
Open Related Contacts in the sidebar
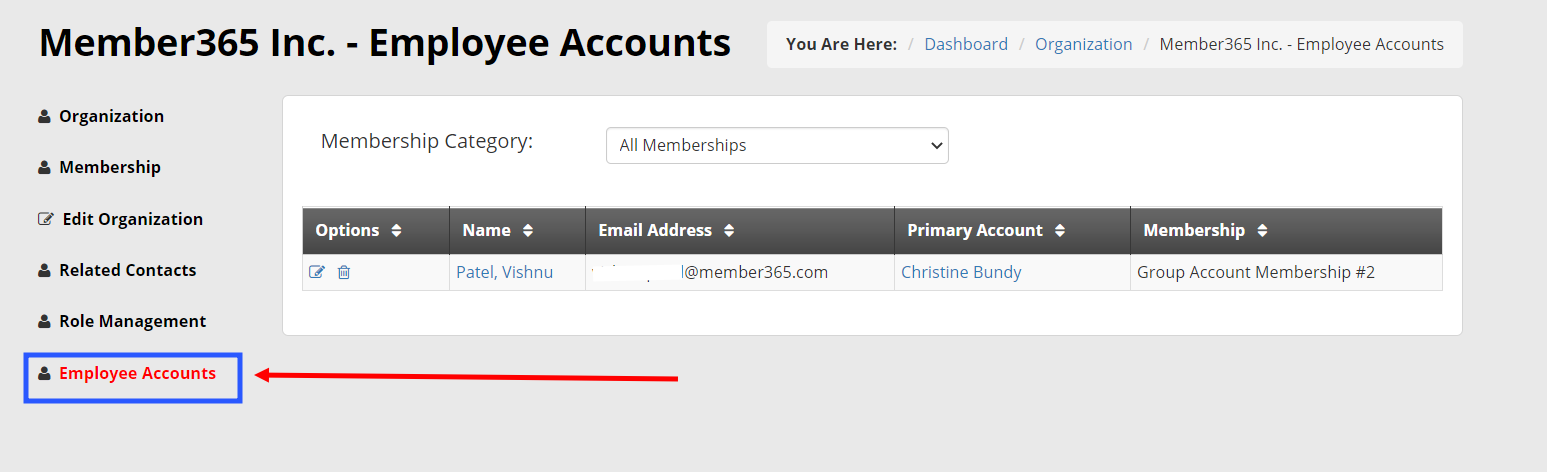(x=128, y=271)
